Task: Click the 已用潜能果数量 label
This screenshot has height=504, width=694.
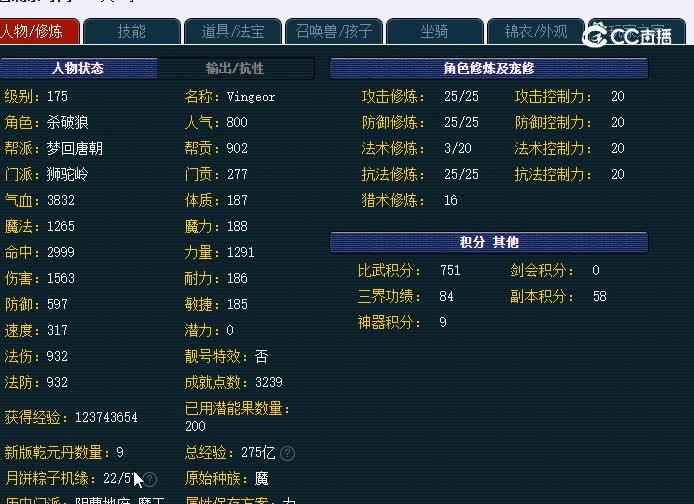Action: pos(237,408)
